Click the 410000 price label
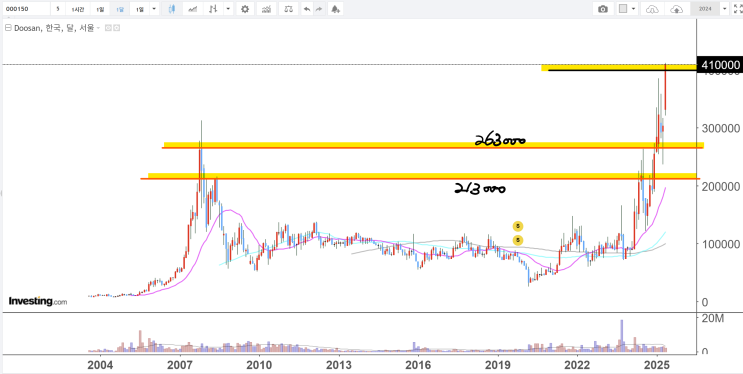The image size is (743, 374). click(x=720, y=65)
